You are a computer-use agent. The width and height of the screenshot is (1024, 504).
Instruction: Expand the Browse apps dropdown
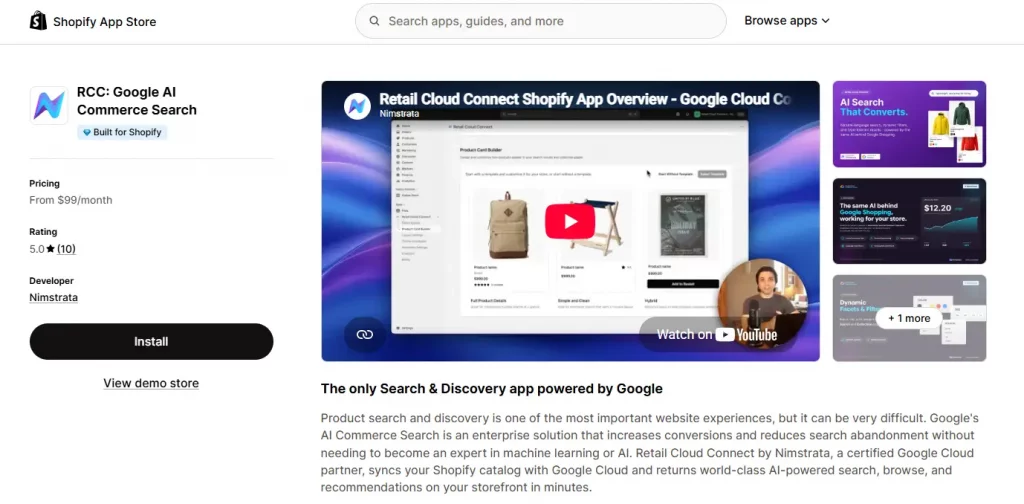click(787, 21)
